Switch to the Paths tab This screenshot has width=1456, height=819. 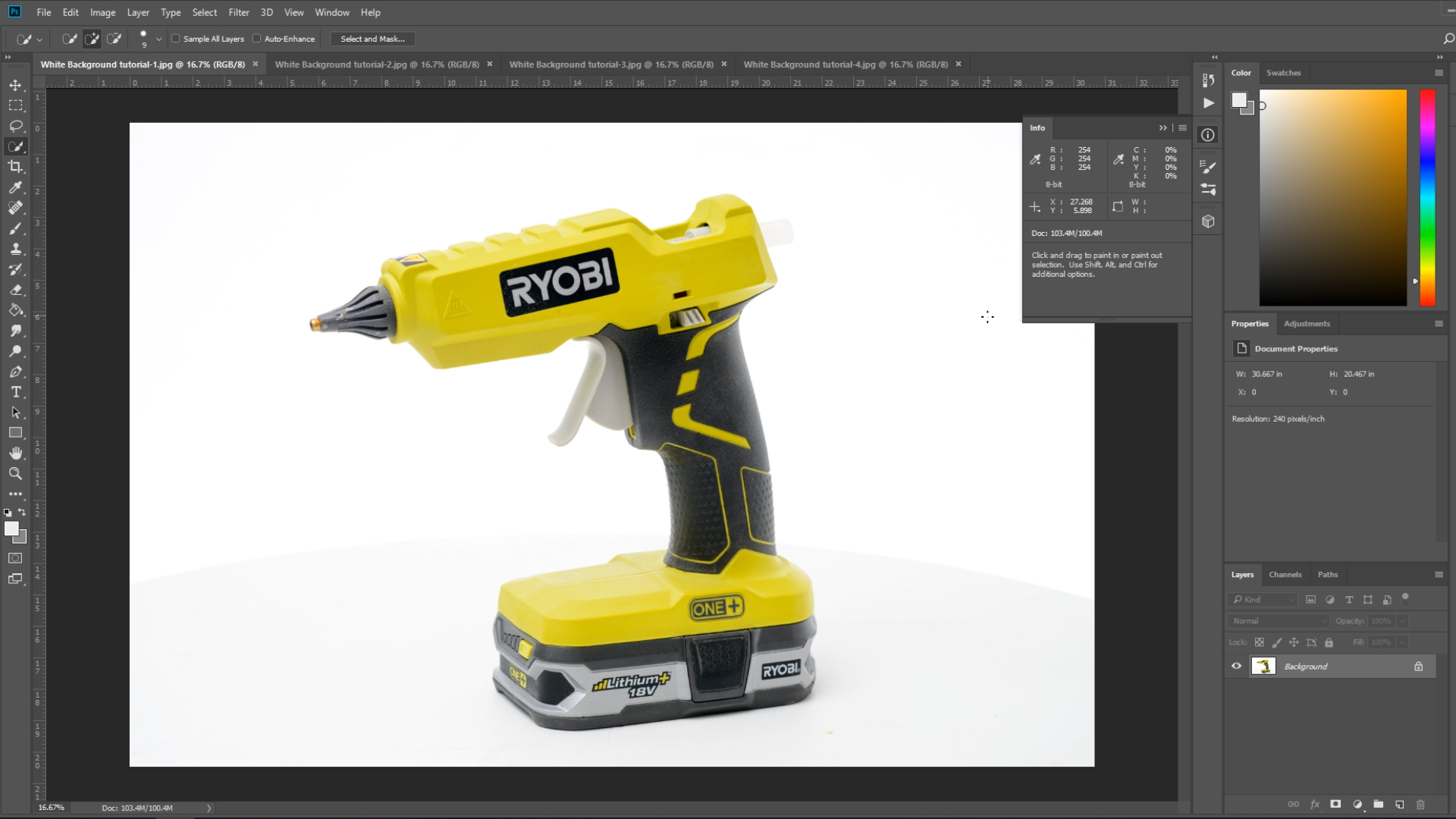pos(1327,575)
